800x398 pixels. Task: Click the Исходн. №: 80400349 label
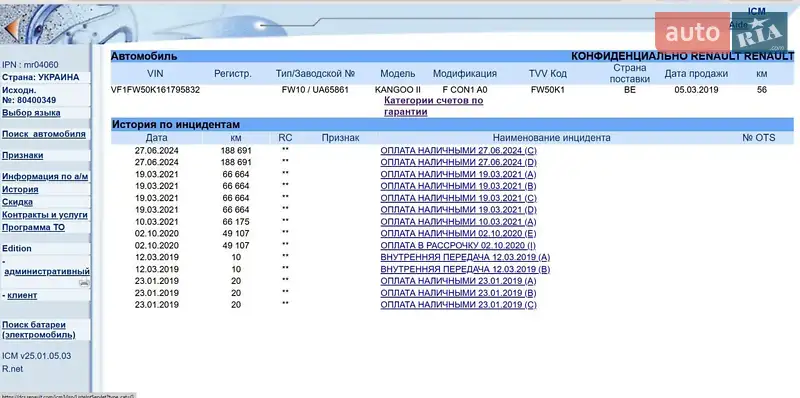[29, 95]
